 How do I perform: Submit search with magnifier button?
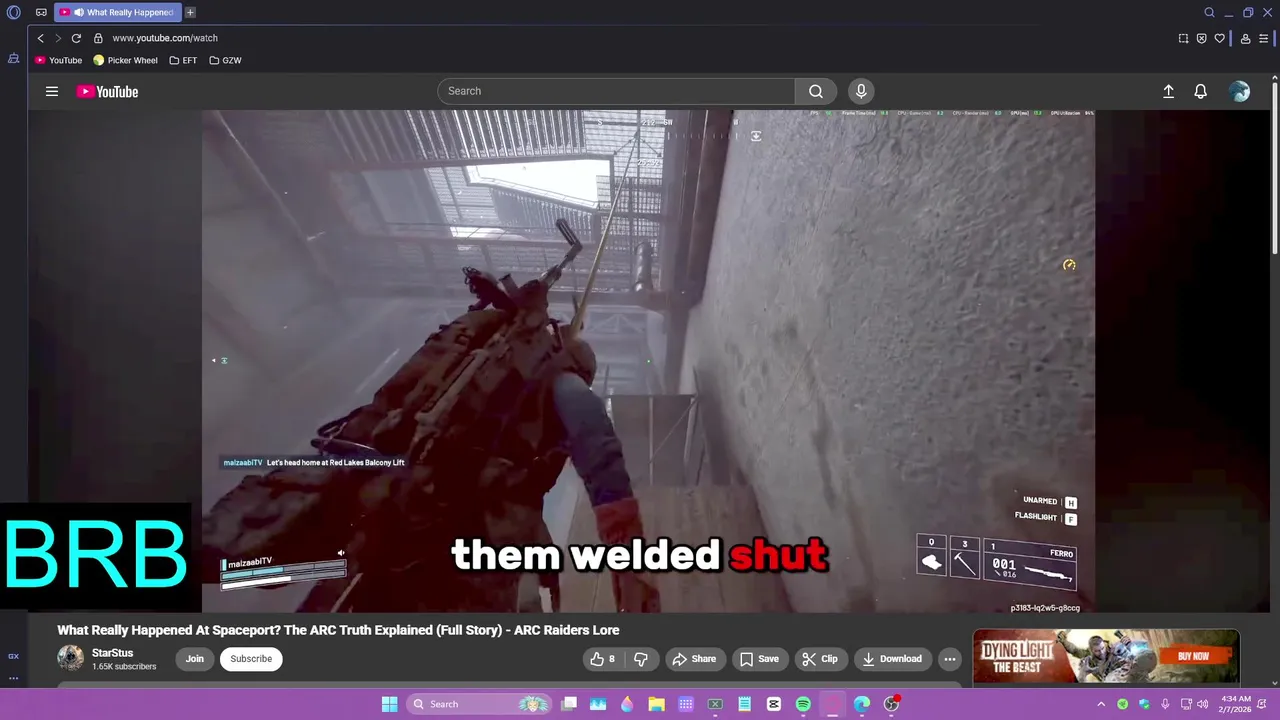click(816, 91)
